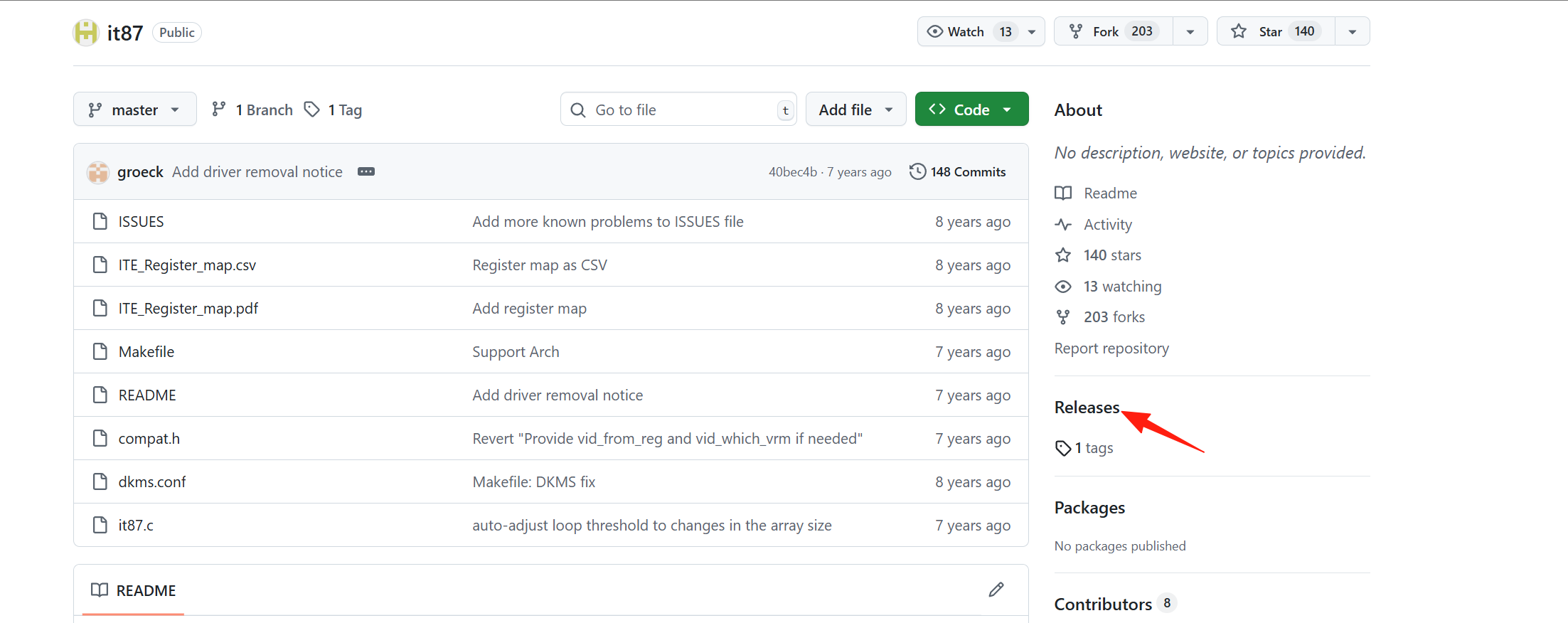Expand the commit details ellipsis button
The image size is (1568, 623).
point(366,172)
